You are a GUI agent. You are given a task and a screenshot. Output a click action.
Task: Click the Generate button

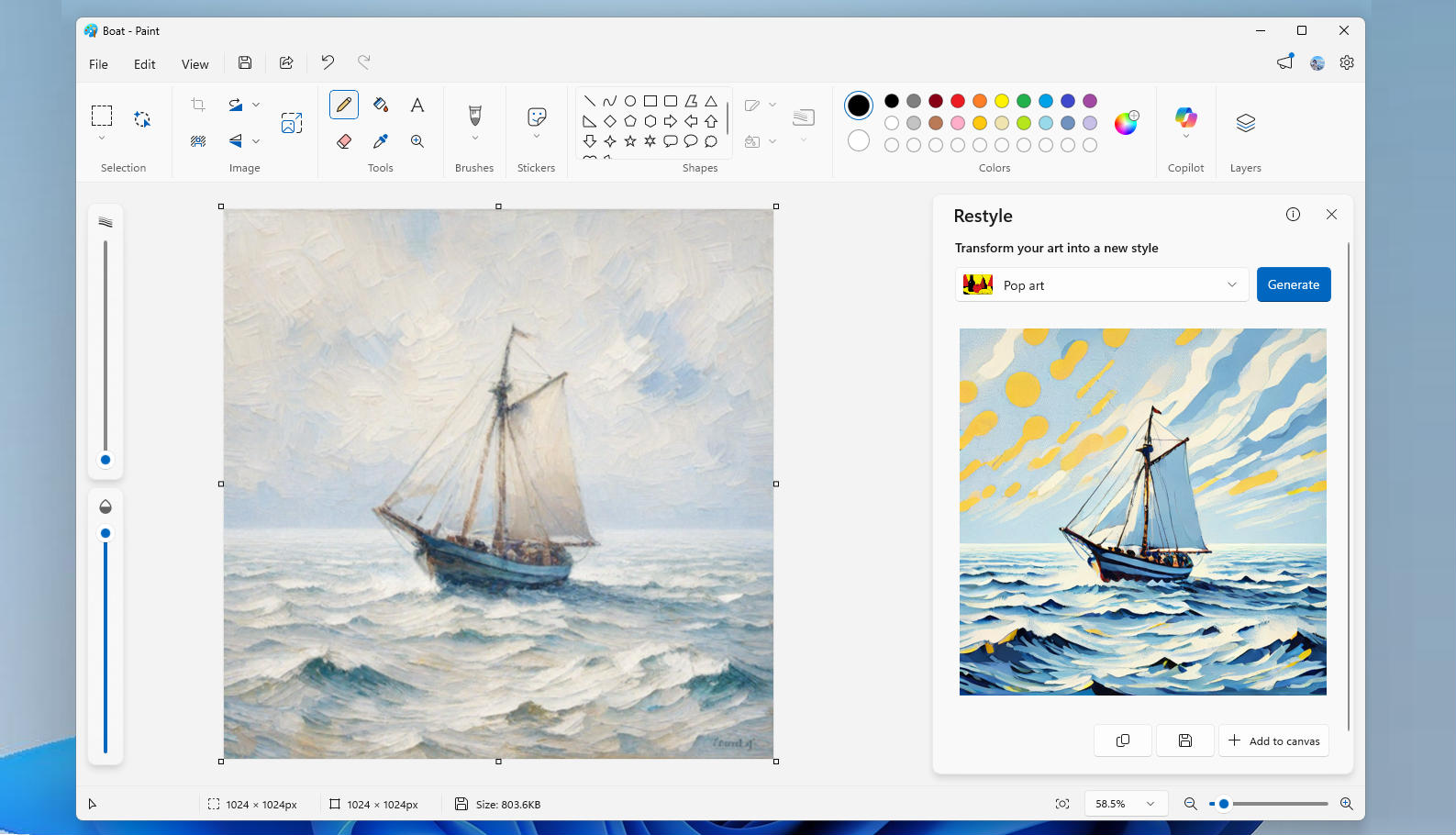pyautogui.click(x=1293, y=285)
